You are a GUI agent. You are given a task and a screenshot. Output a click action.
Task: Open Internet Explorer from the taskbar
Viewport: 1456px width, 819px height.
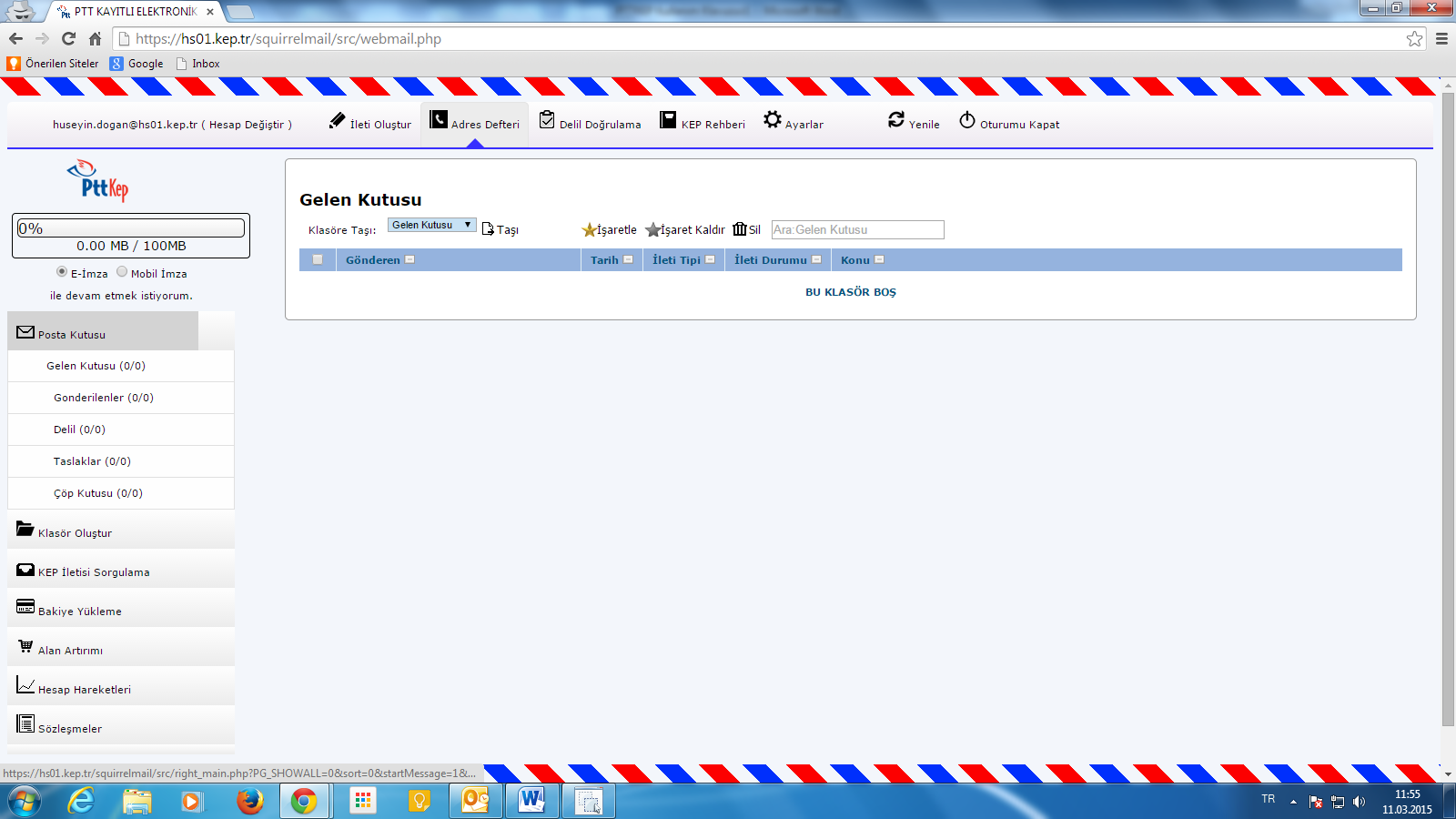click(x=82, y=801)
